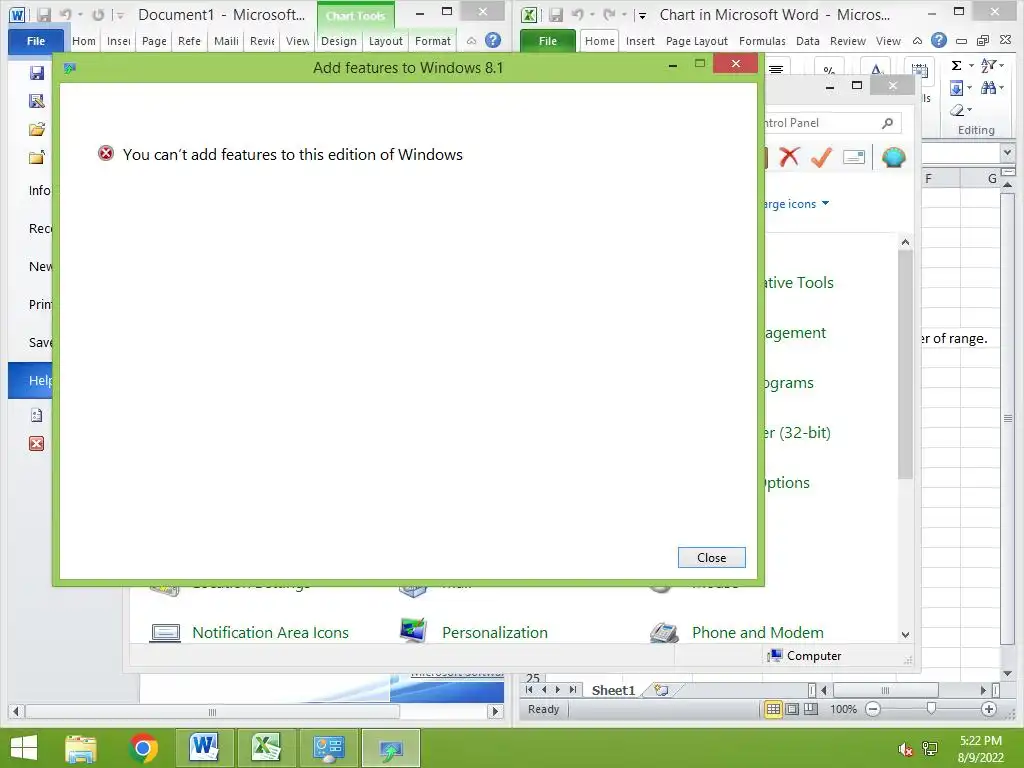
Task: Open Word Chart Tools Design tab
Action: click(338, 40)
